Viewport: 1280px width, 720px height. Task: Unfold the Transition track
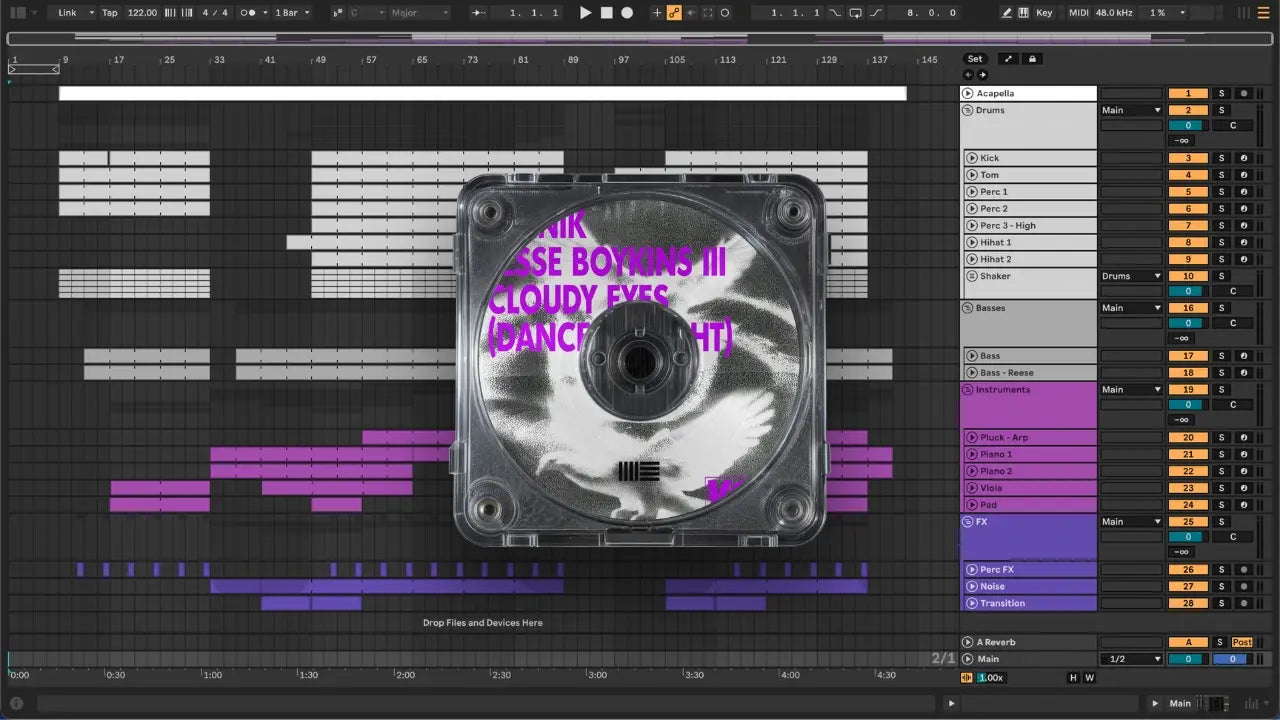click(972, 603)
